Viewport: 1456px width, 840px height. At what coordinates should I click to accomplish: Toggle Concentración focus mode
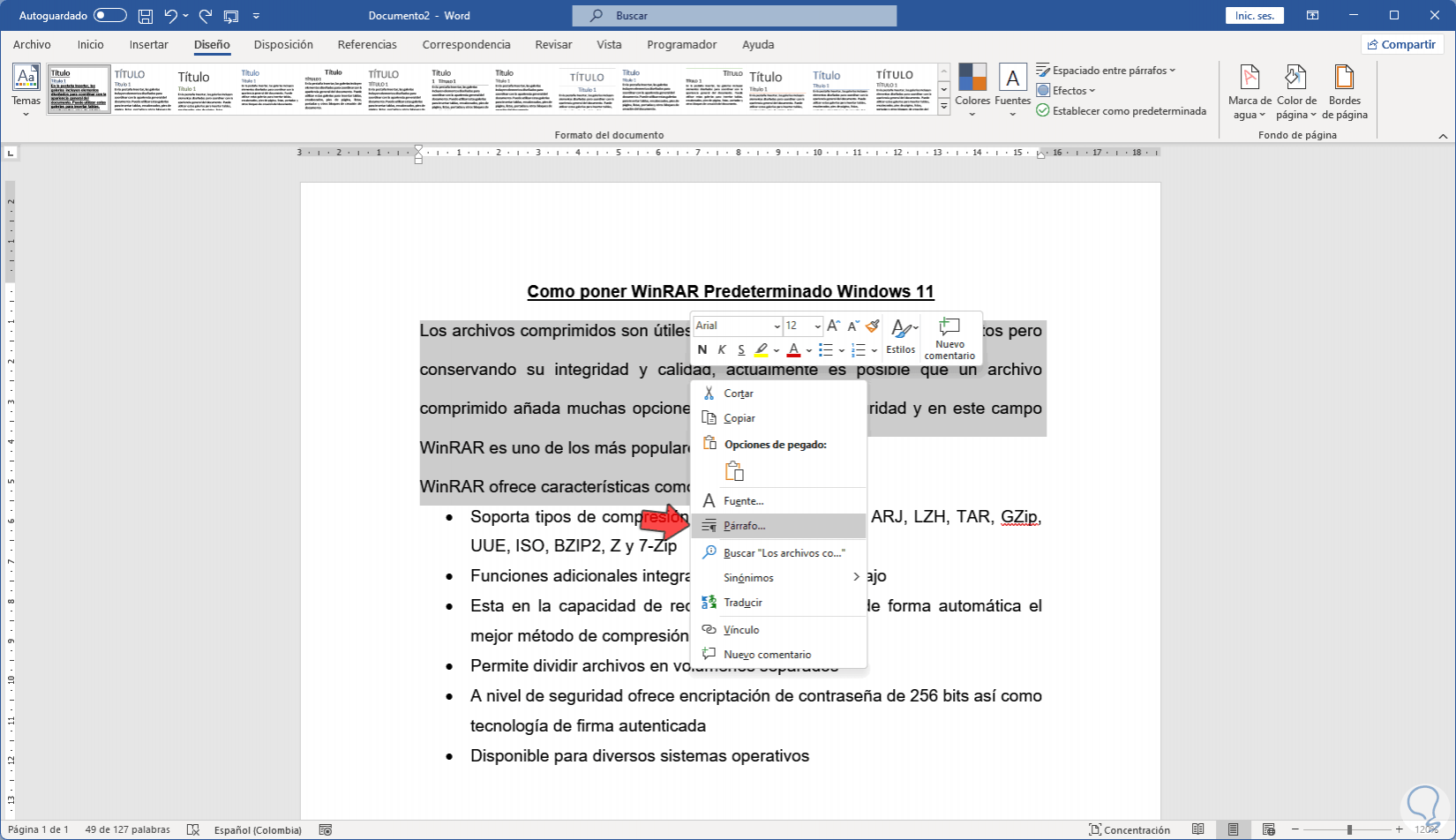[1130, 829]
